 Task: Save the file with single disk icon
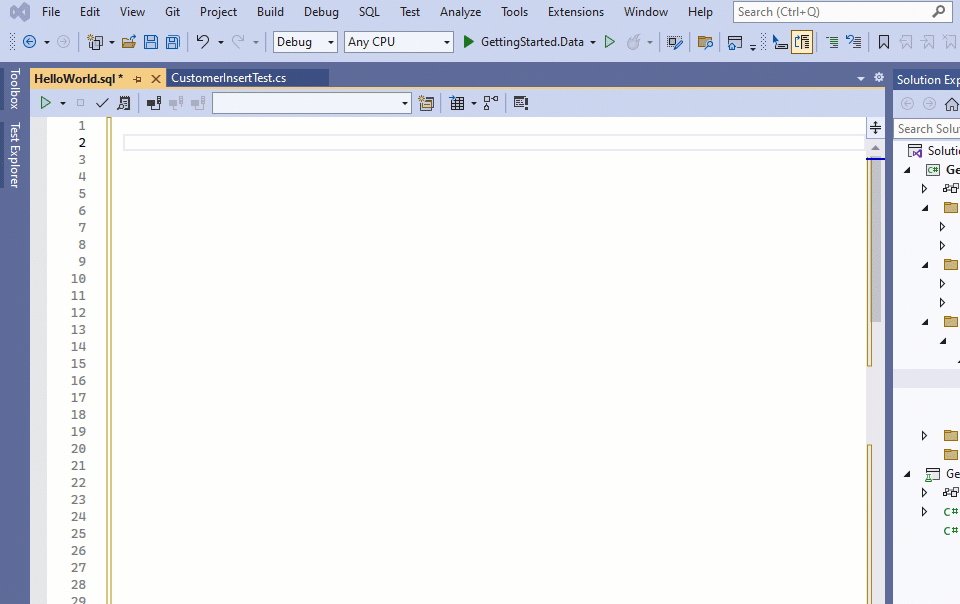(151, 42)
